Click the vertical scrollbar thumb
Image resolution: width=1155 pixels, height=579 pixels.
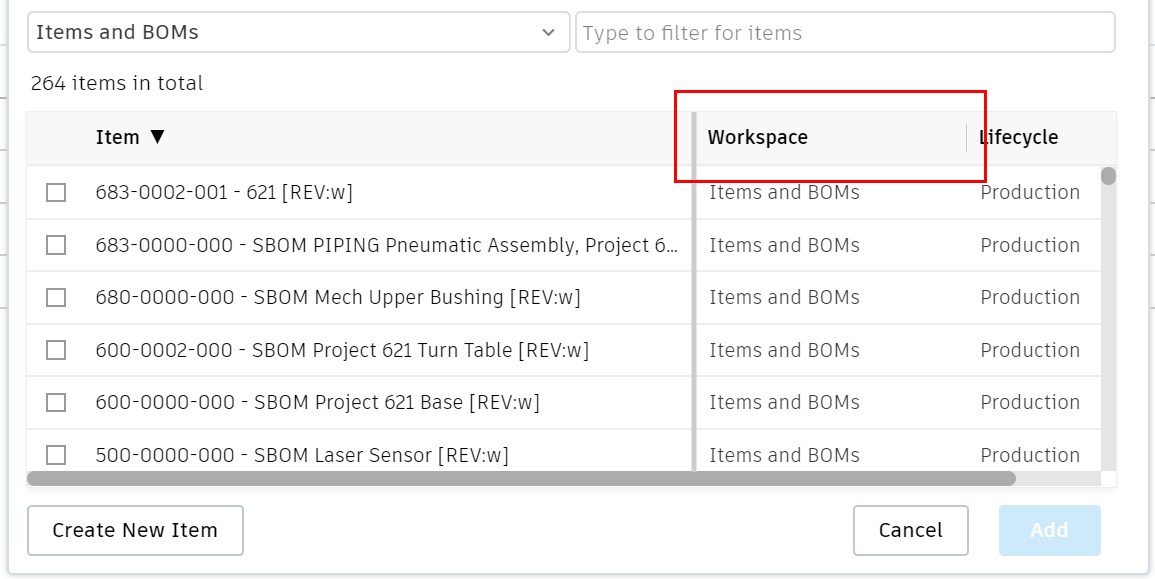1108,177
